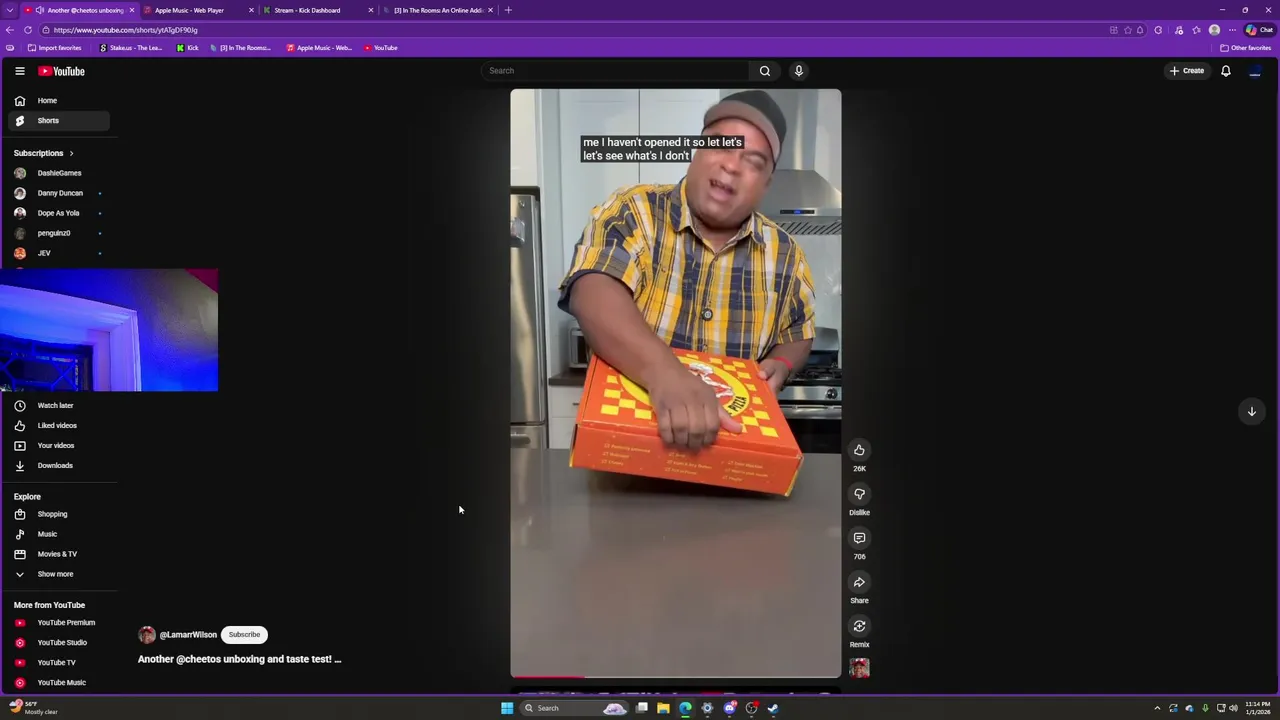
Task: Click in the YouTube search field
Action: click(615, 71)
